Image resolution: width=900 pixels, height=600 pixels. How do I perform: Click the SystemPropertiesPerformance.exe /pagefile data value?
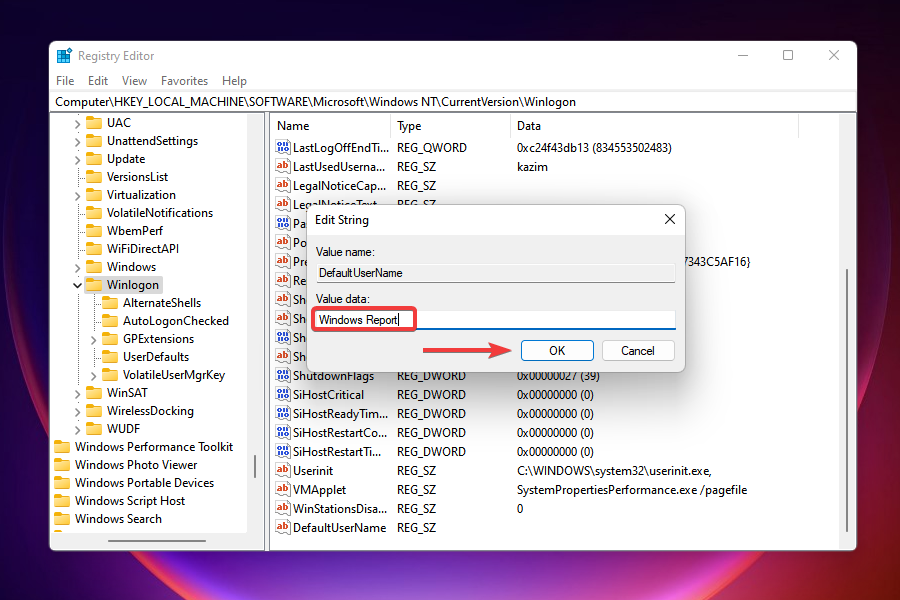[x=632, y=490]
